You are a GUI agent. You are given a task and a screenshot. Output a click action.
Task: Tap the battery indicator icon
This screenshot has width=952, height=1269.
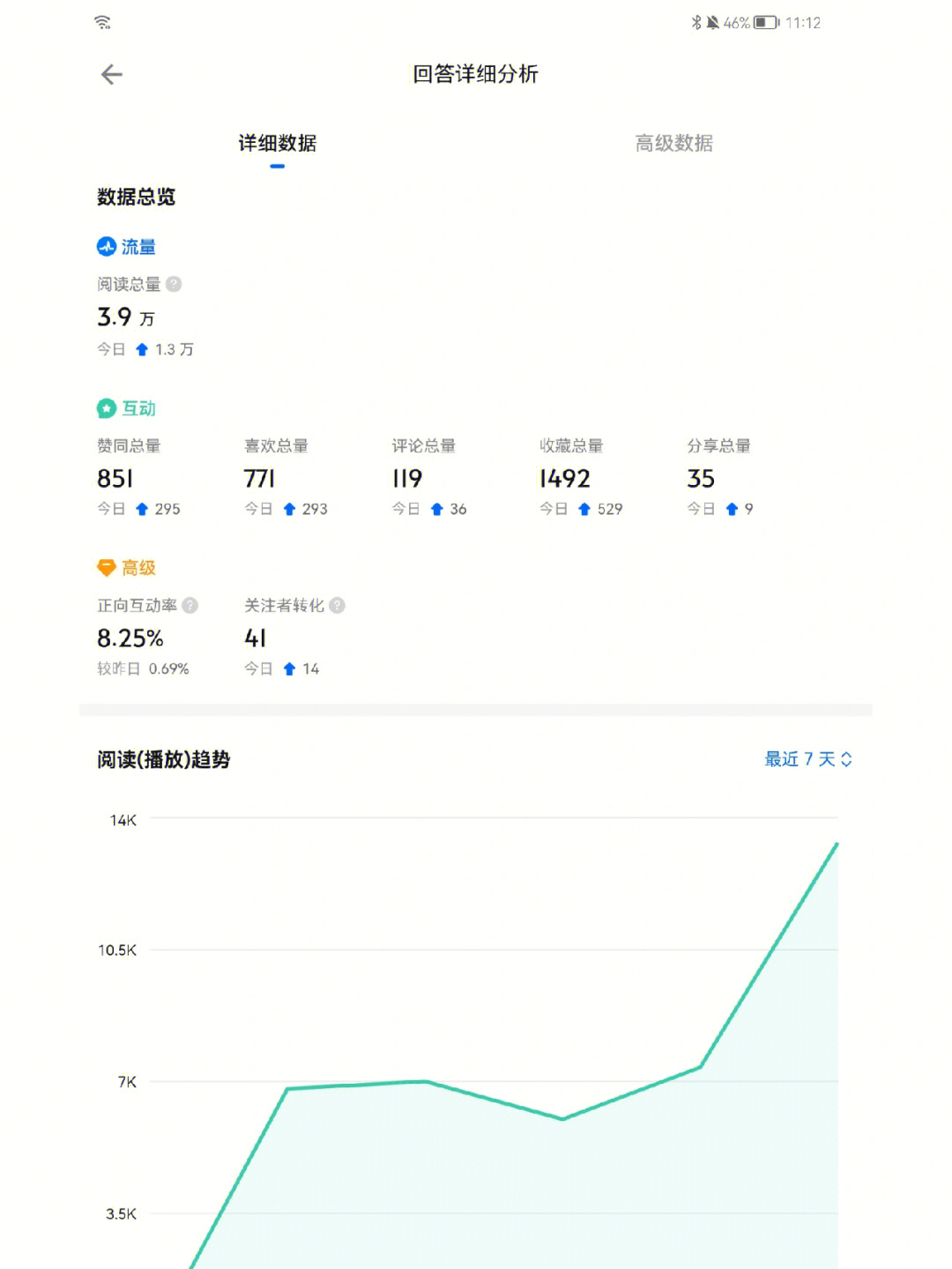[x=767, y=22]
